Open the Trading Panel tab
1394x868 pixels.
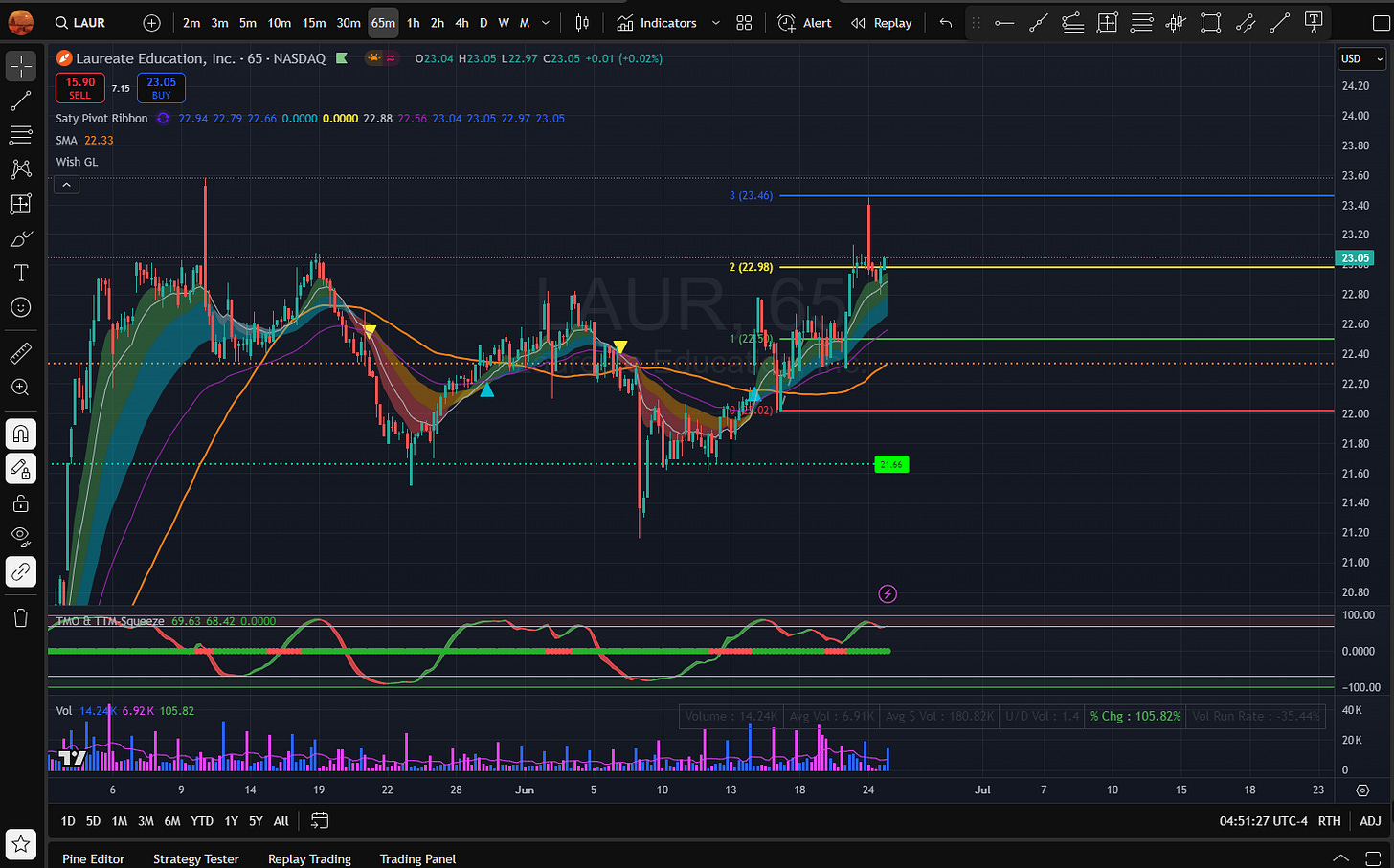[417, 858]
